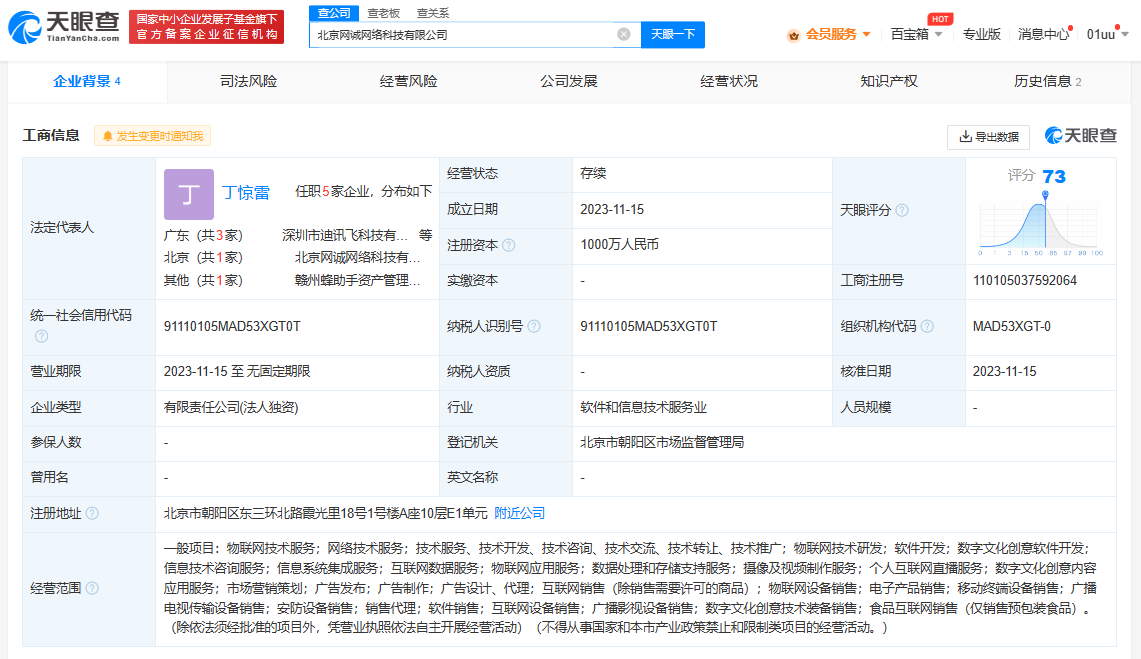Click help icon under 统一社会信用代码
The image size is (1141, 659).
pyautogui.click(x=42, y=336)
